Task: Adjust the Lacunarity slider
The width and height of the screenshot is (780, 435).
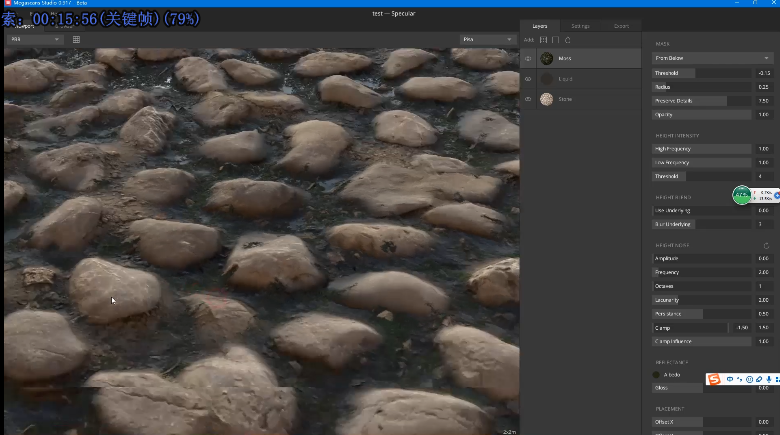Action: coord(702,300)
